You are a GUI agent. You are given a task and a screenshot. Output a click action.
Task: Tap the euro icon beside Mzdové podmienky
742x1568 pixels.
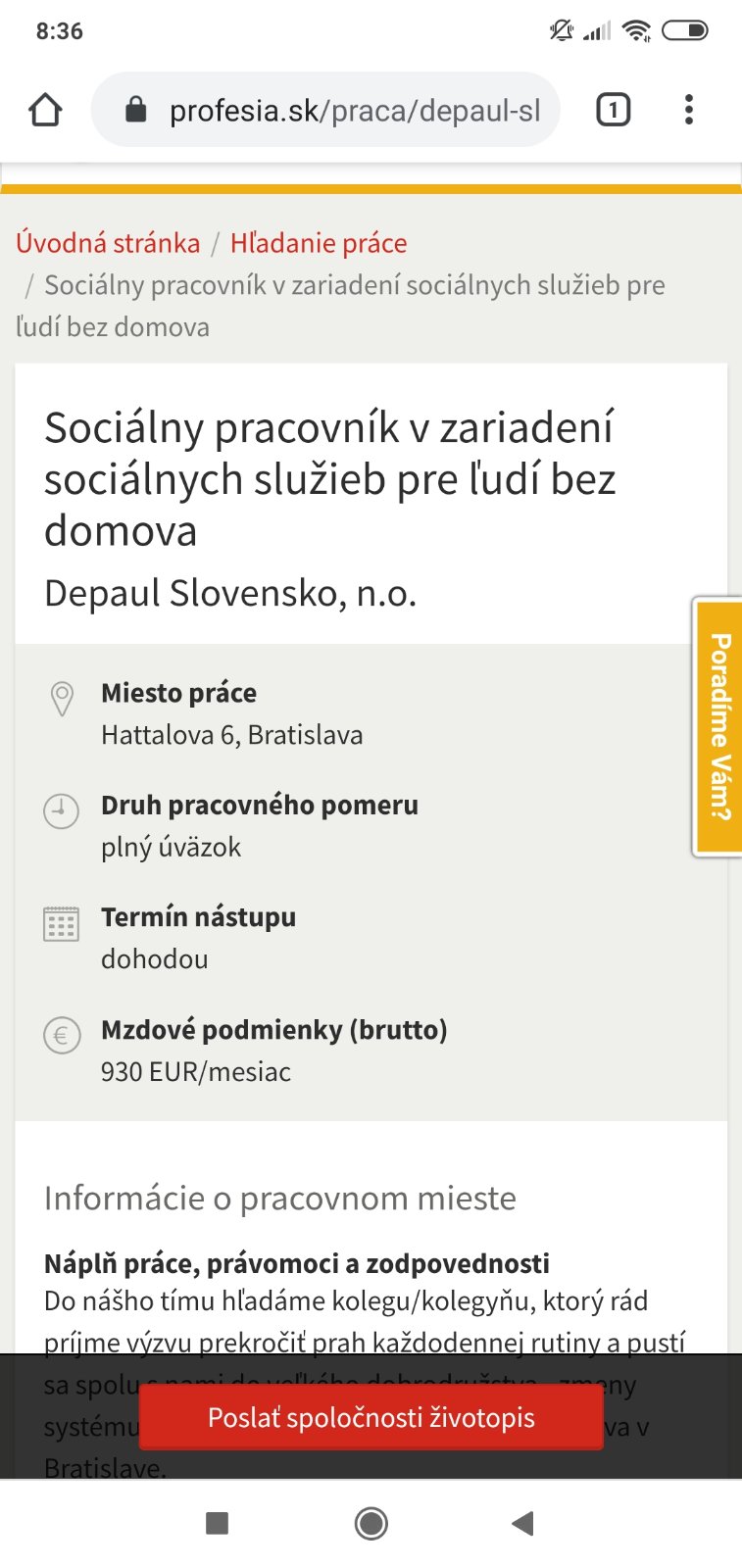[61, 1036]
